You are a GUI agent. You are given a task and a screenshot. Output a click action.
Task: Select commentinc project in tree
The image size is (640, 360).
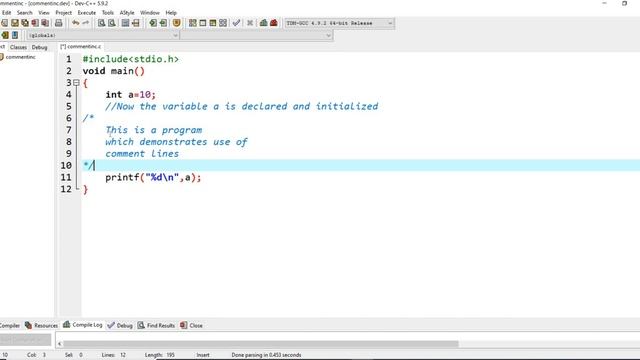click(20, 57)
